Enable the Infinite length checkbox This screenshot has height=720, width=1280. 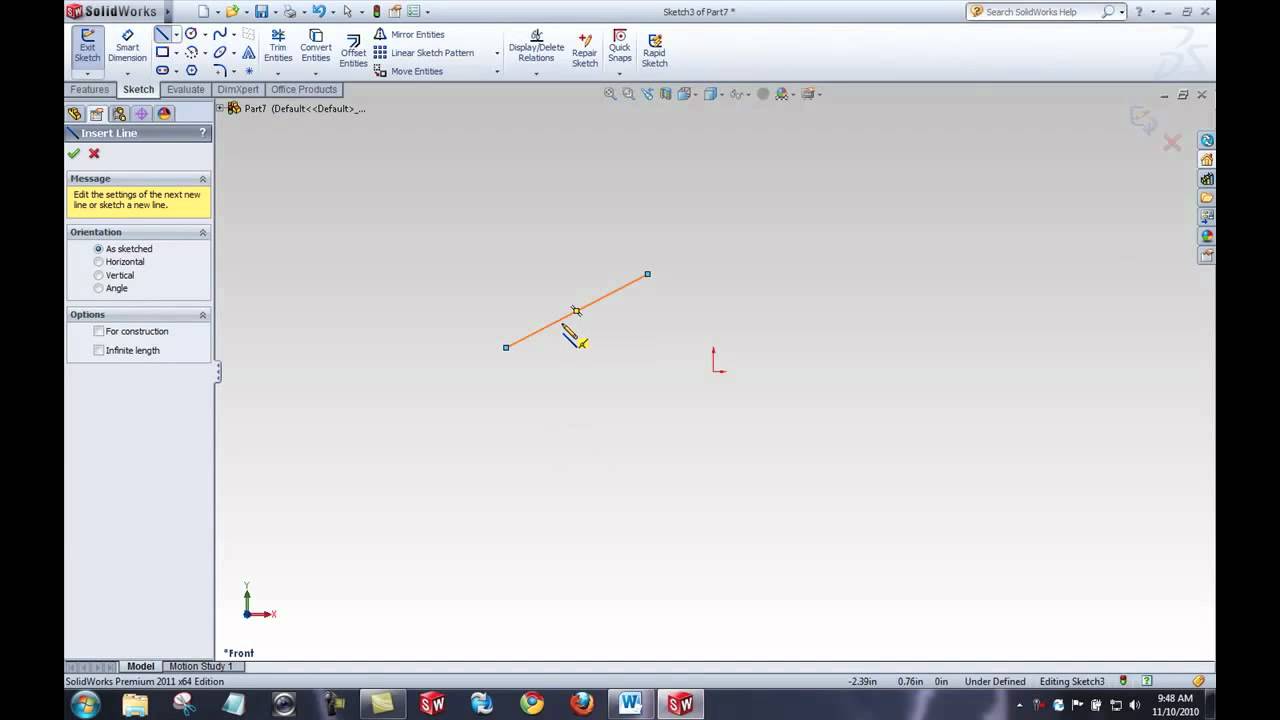98,350
